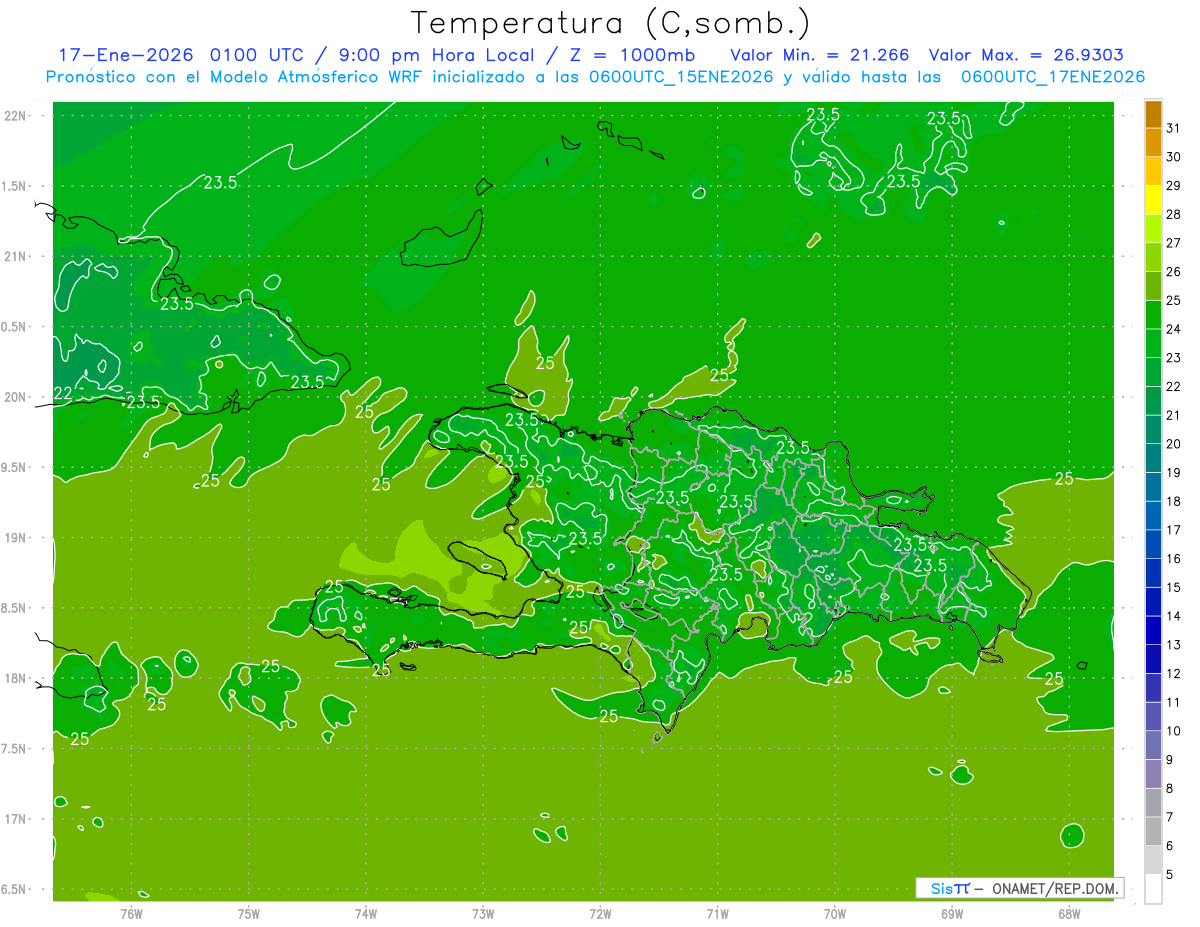Click the 'SisTT - ONAMET/REP.DOM.' credit box
Image resolution: width=1200 pixels, height=927 pixels.
click(1020, 888)
